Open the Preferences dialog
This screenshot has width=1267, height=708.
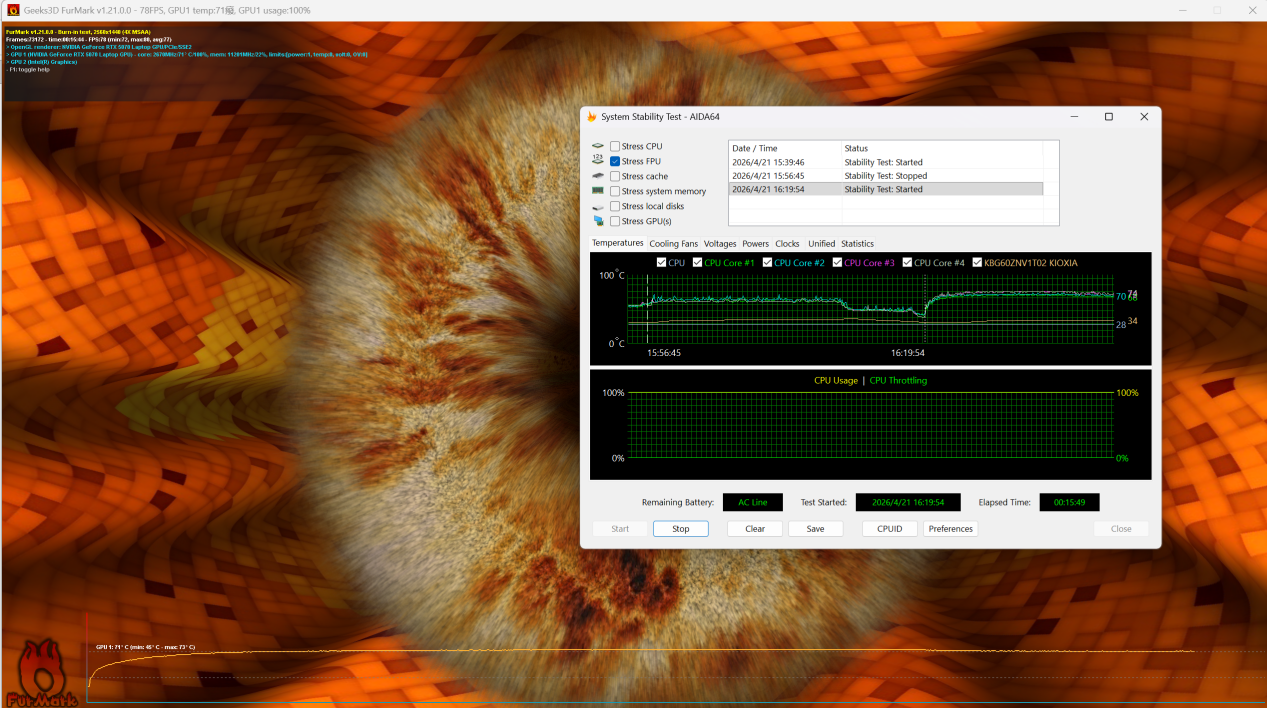coord(950,529)
